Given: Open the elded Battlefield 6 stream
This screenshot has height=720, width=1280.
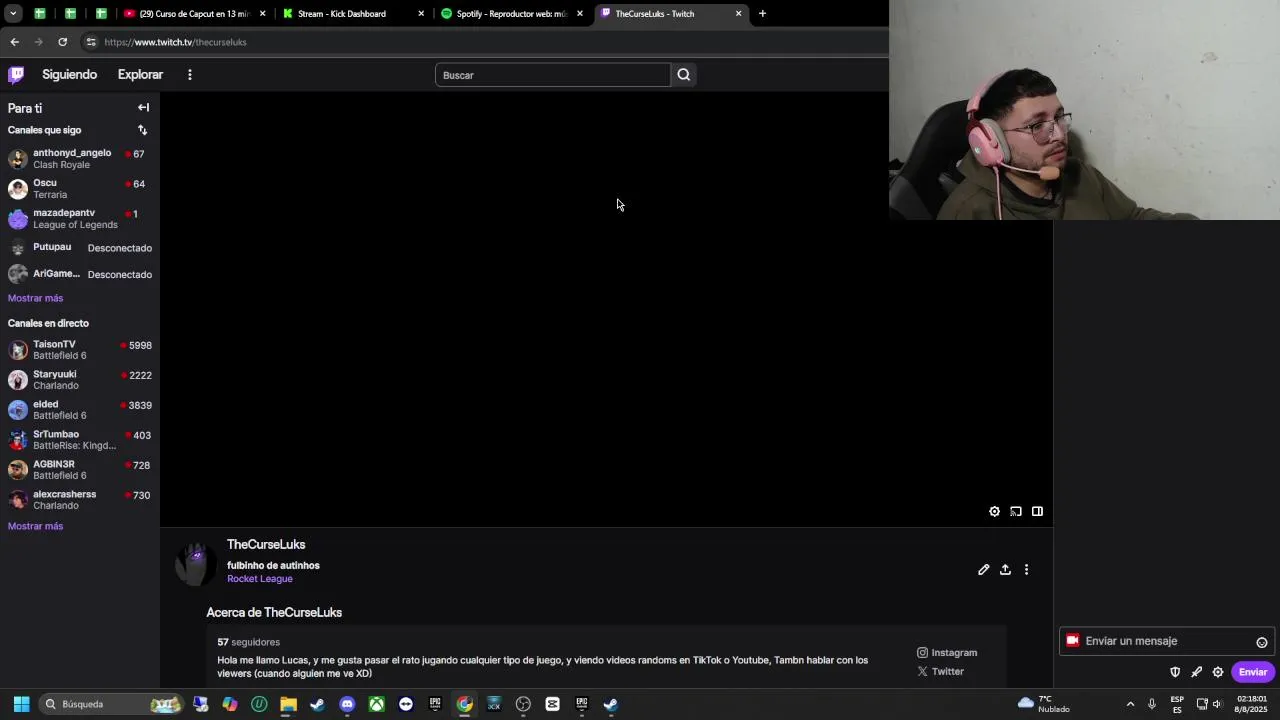Looking at the screenshot, I should pos(79,409).
